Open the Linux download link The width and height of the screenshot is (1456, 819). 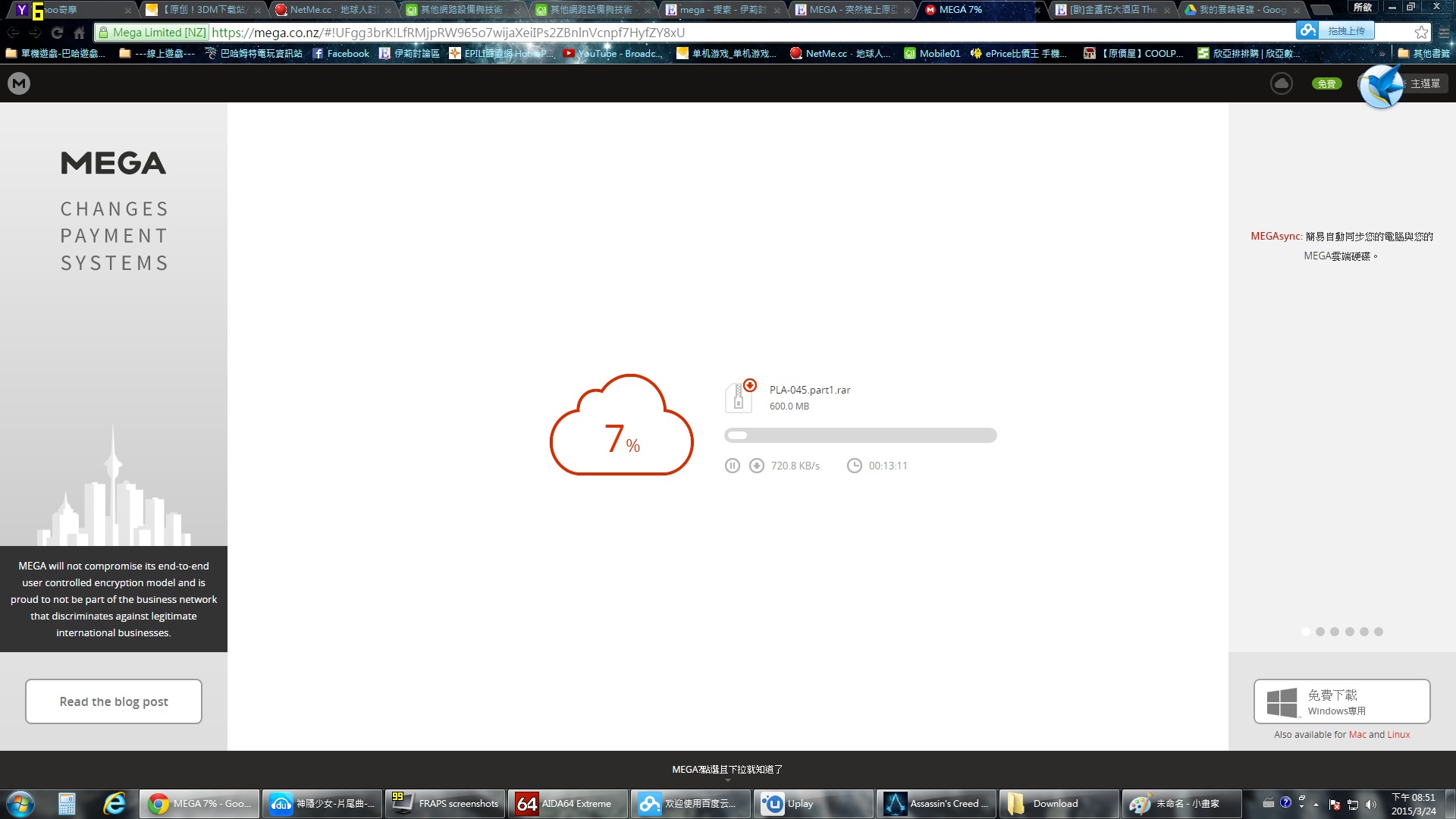pos(1398,734)
